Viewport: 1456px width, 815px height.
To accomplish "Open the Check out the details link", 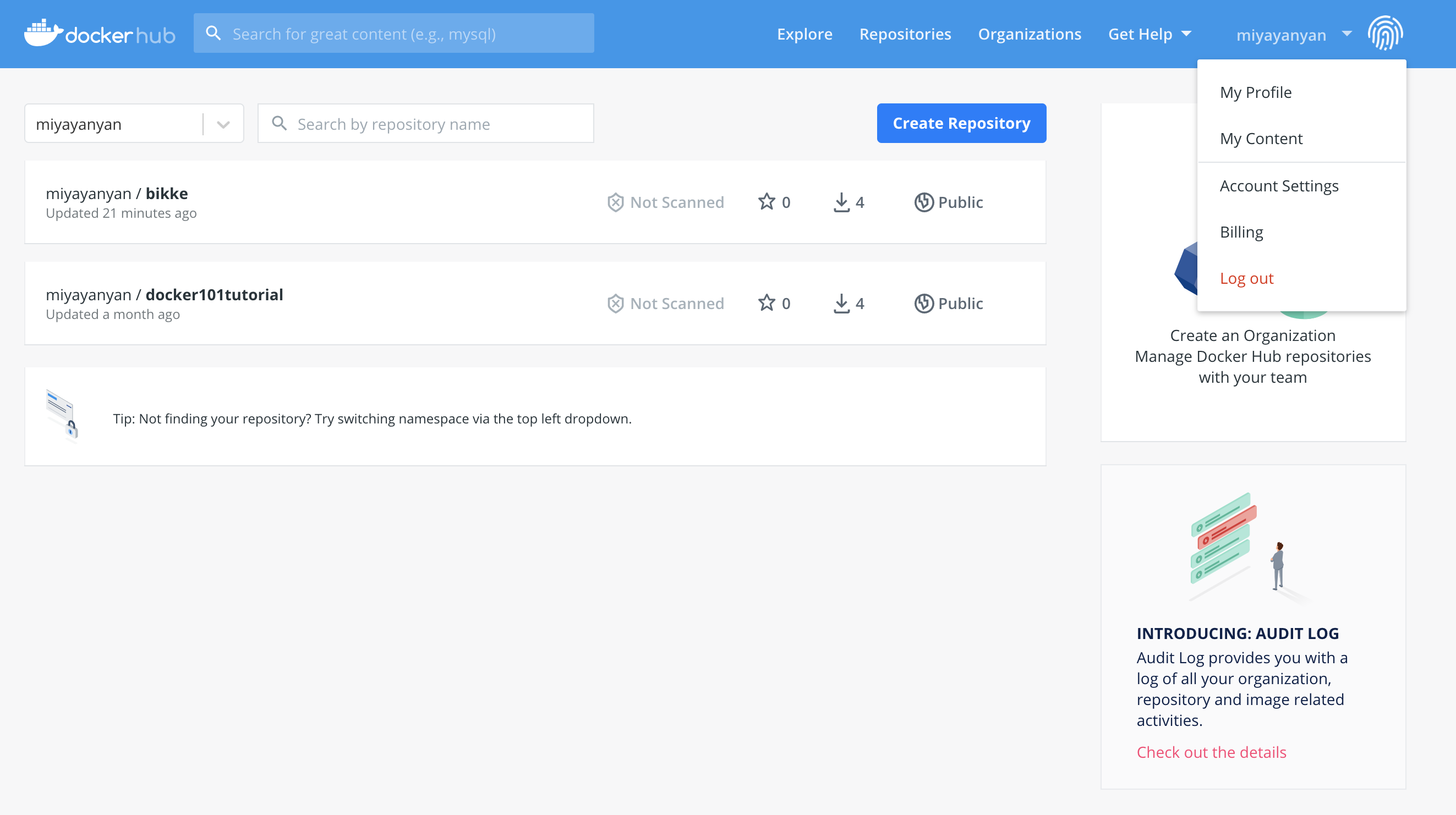I will (x=1211, y=752).
